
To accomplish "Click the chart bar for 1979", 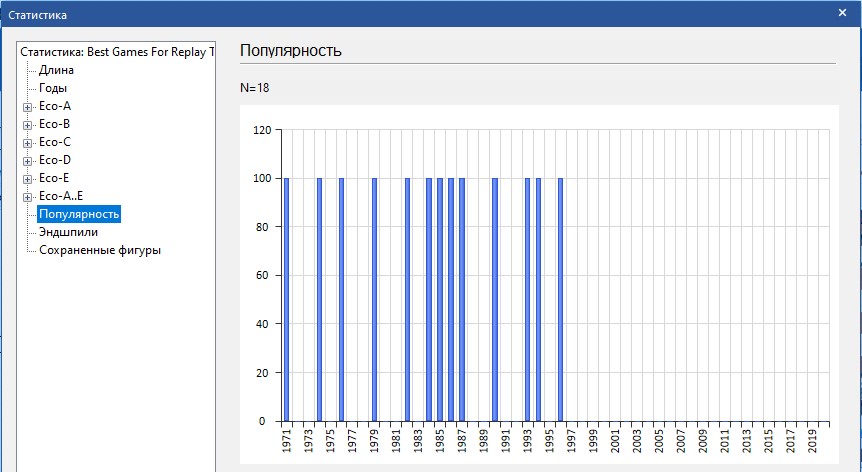I will pyautogui.click(x=374, y=299).
